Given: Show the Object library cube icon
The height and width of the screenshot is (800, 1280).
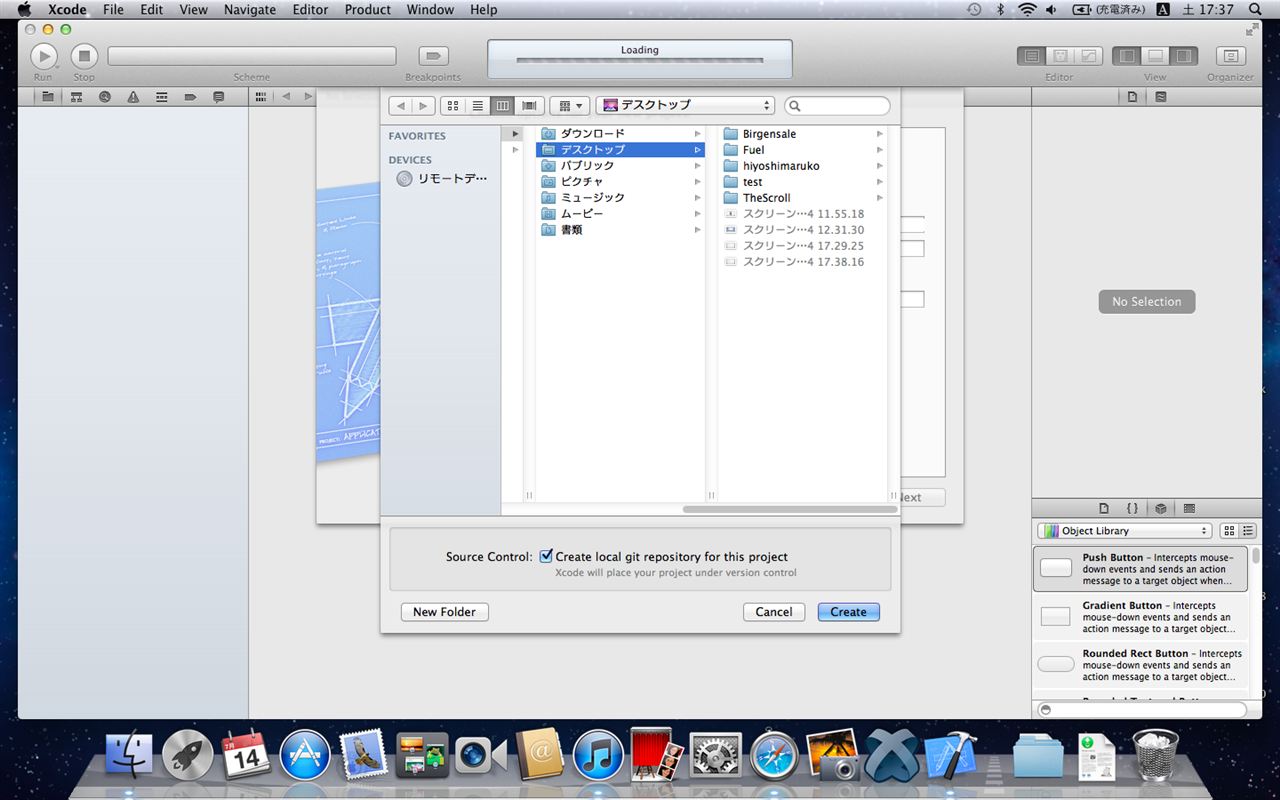Looking at the screenshot, I should pos(1160,508).
